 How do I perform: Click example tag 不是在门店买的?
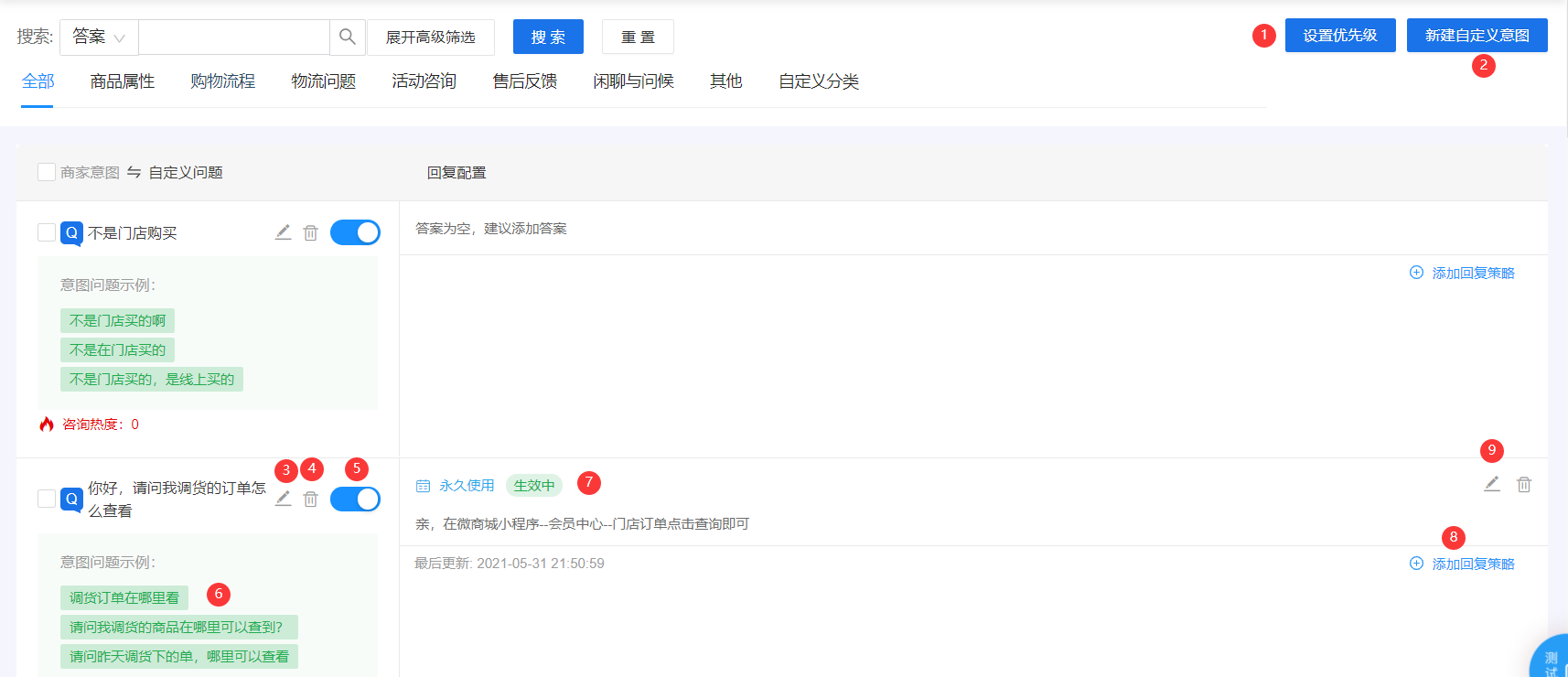coord(117,350)
